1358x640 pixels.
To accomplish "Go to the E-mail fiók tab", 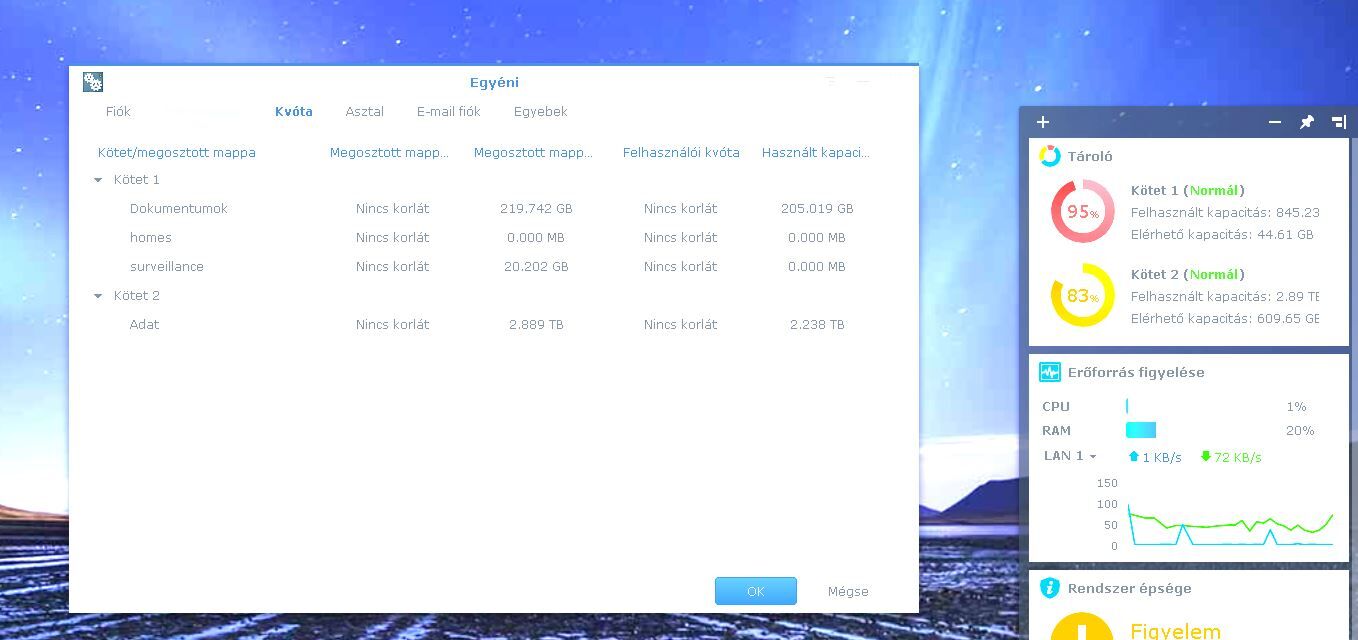I will (x=449, y=112).
